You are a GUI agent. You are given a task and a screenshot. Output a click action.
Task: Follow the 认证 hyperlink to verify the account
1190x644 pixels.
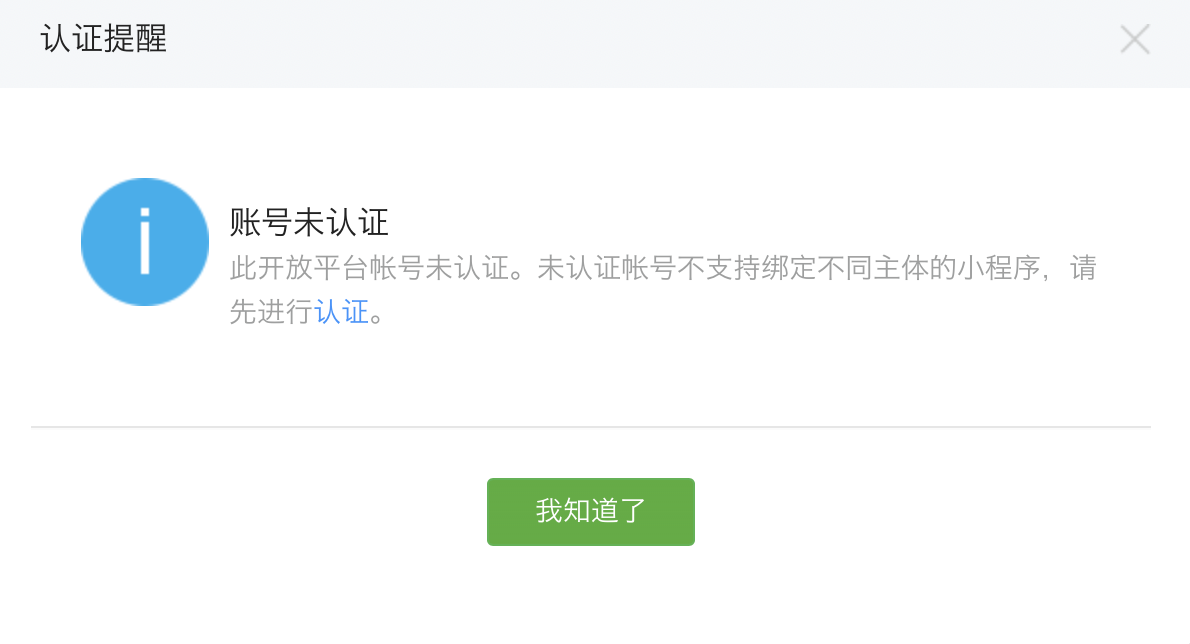[x=342, y=312]
